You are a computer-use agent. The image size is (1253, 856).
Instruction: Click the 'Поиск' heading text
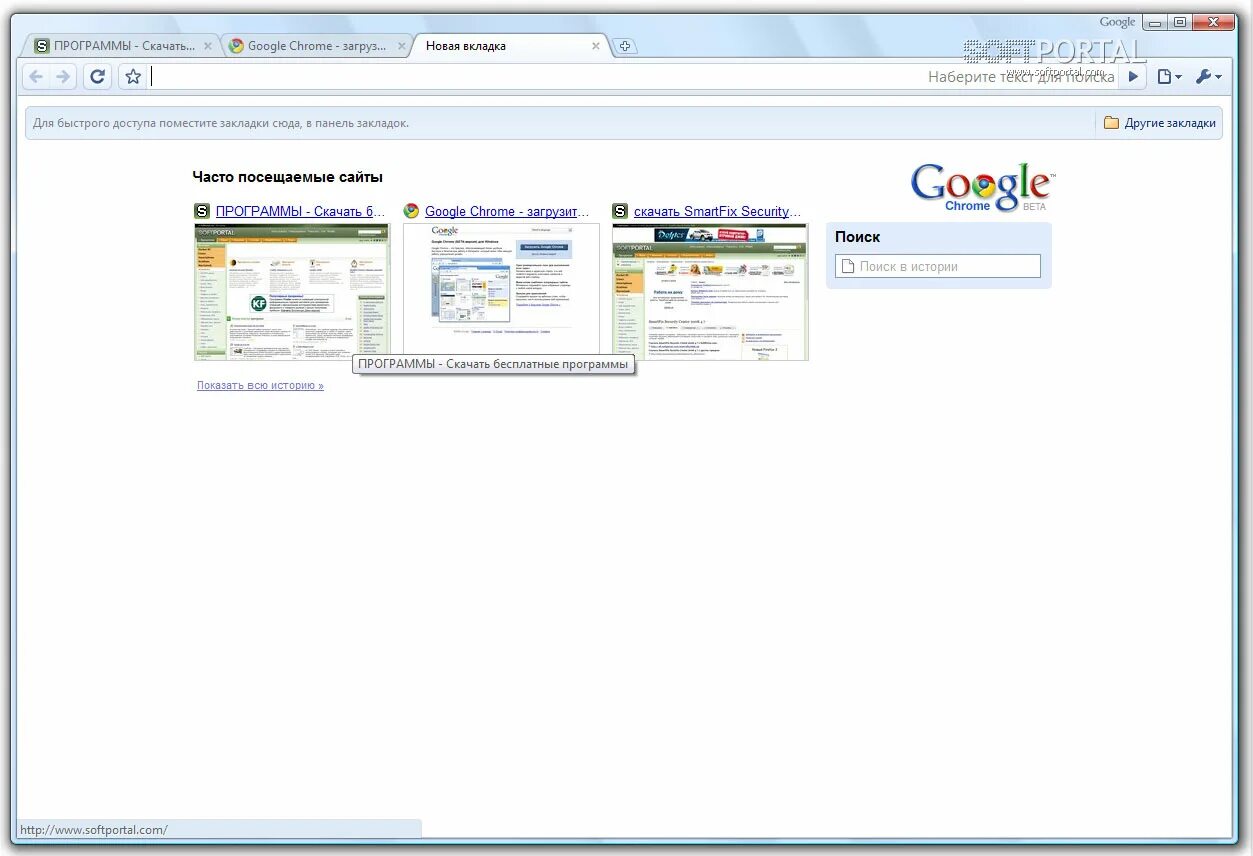tap(858, 237)
